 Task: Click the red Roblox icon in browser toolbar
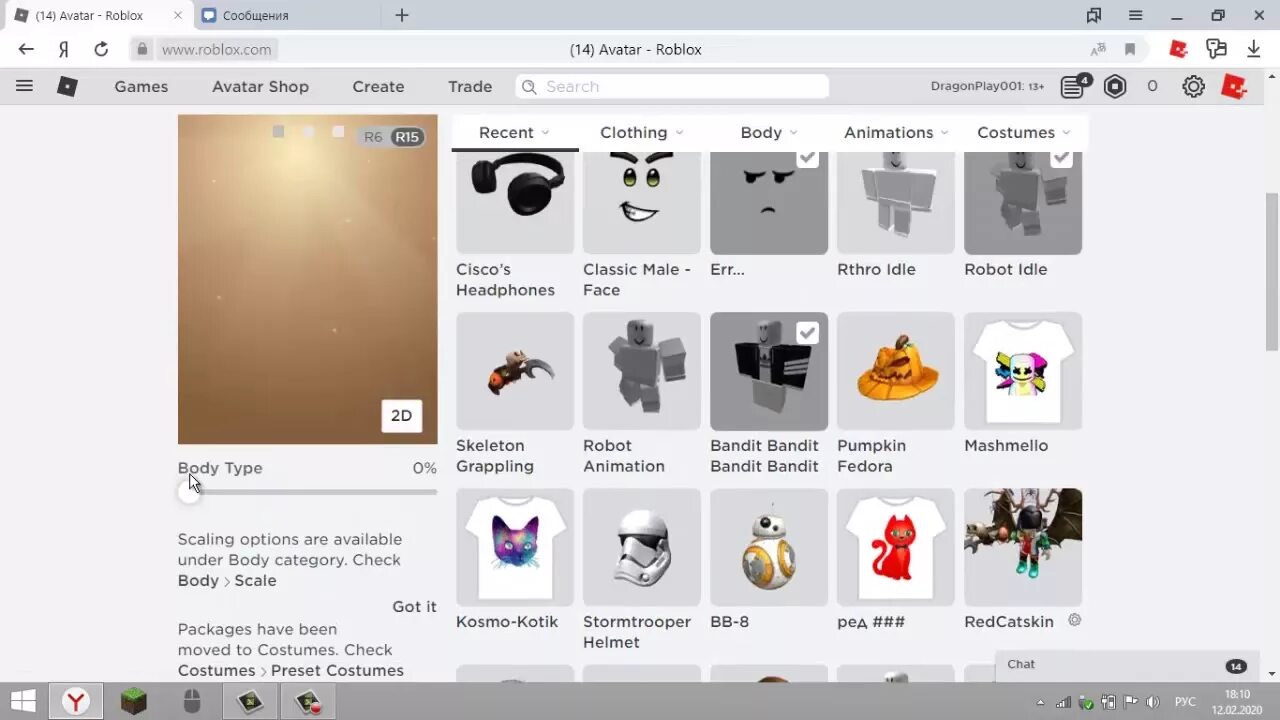point(1179,49)
